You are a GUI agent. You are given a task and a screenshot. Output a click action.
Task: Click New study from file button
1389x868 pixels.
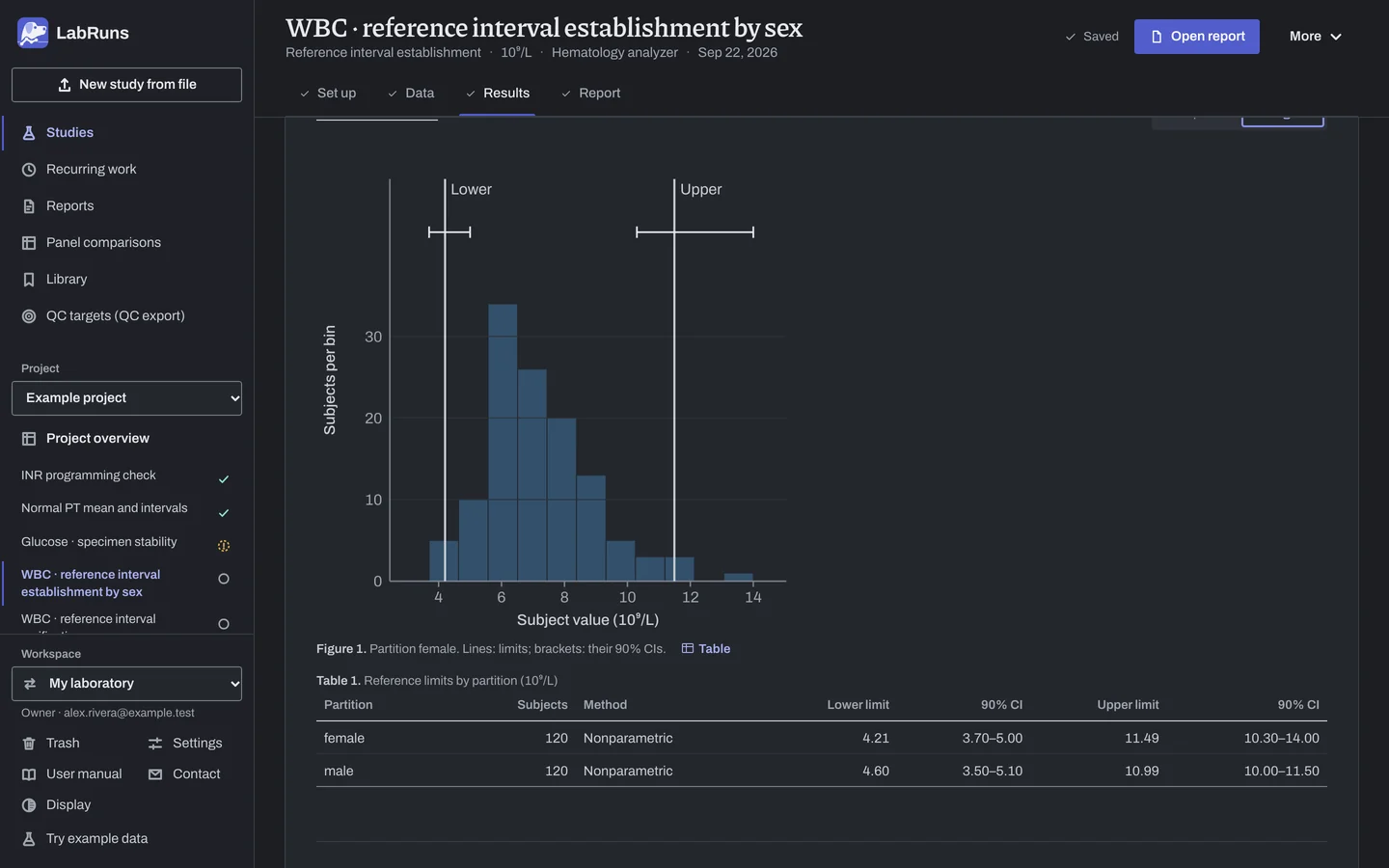(x=126, y=85)
